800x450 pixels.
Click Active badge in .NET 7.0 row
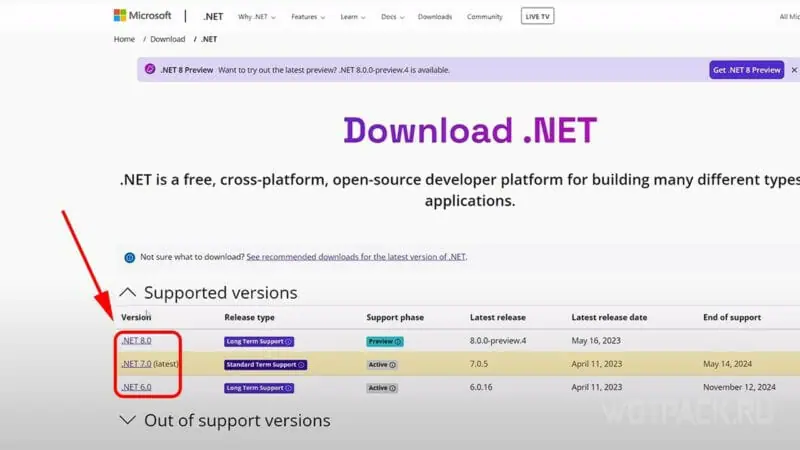point(382,365)
